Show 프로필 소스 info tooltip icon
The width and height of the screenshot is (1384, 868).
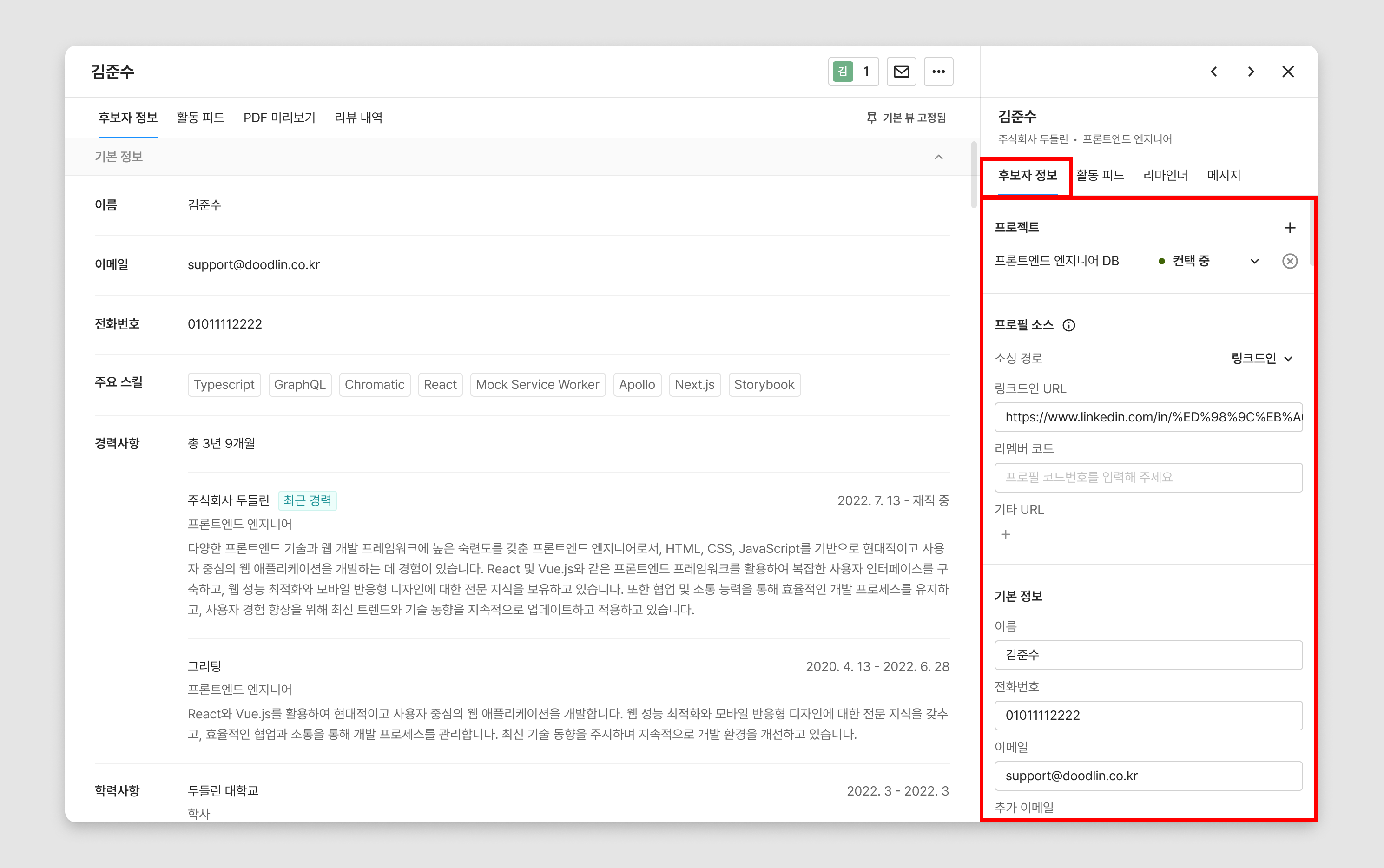click(x=1069, y=325)
